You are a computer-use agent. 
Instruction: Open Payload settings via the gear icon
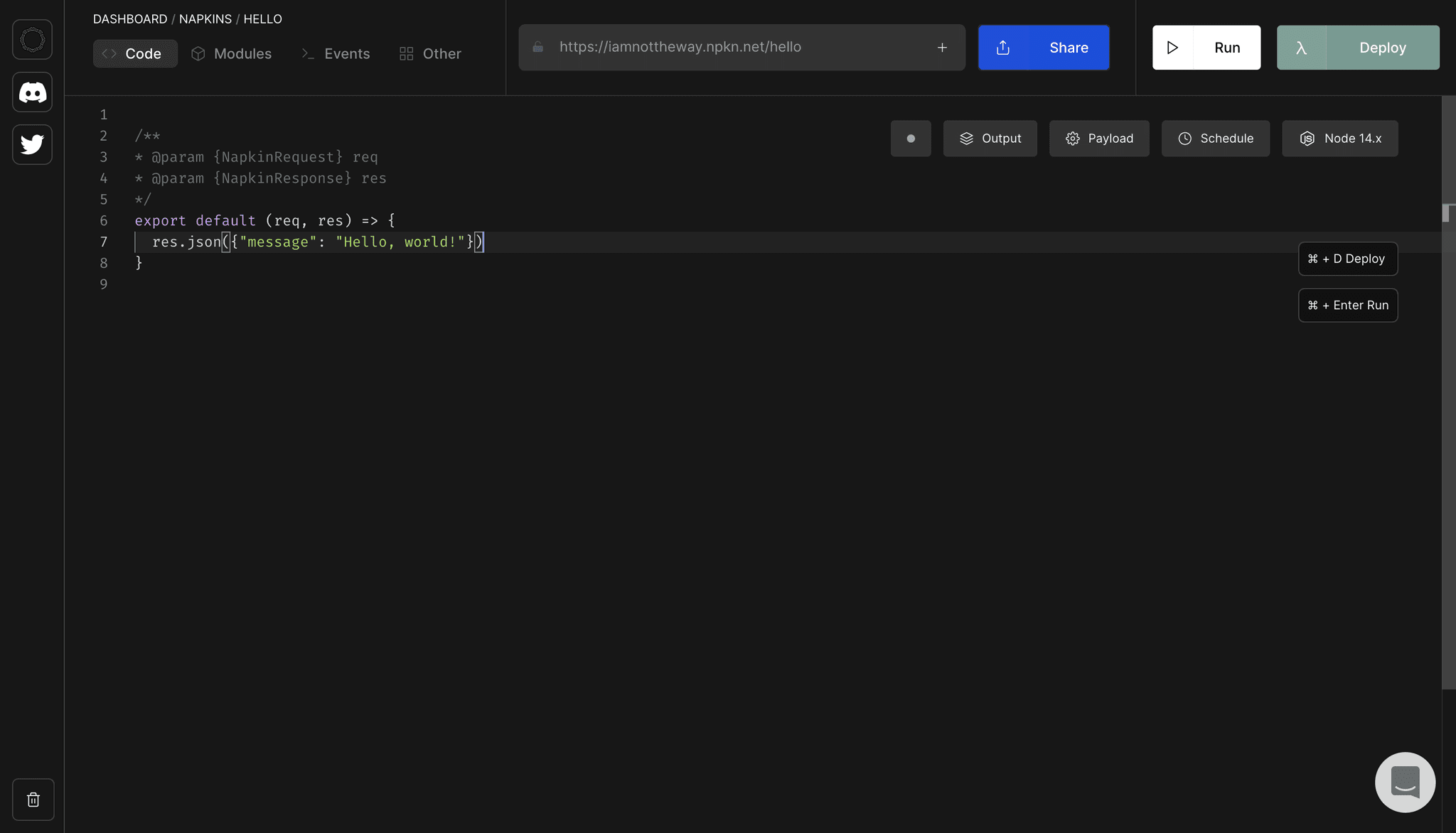click(x=1074, y=138)
